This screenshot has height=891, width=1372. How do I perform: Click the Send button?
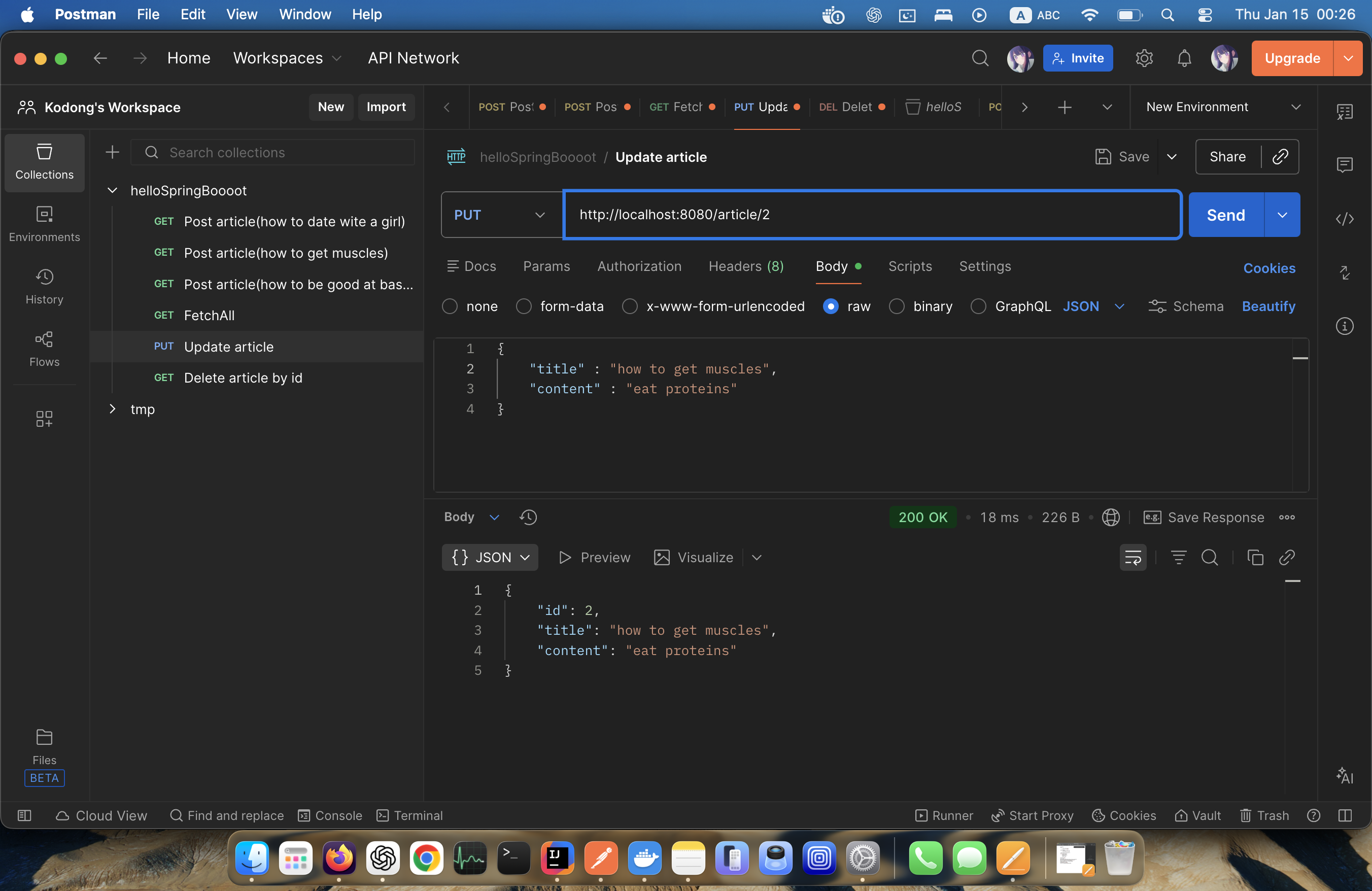click(x=1225, y=215)
